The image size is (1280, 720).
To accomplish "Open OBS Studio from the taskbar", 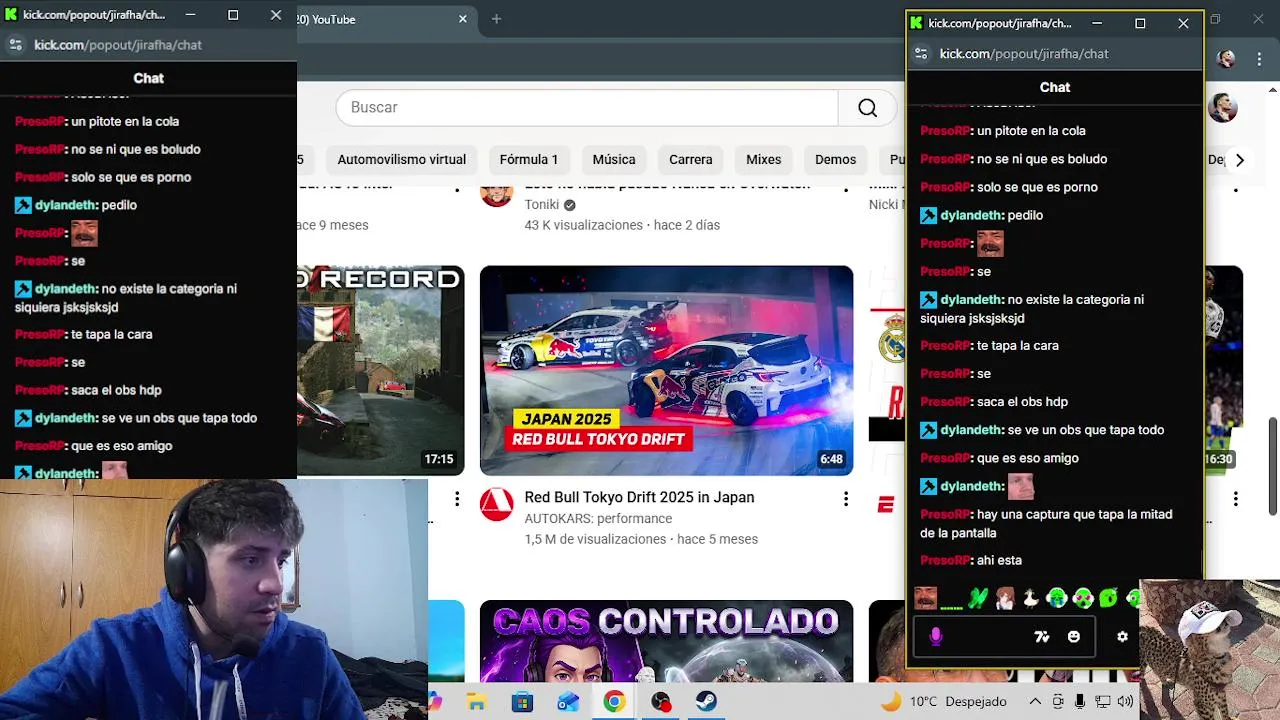I will point(661,702).
